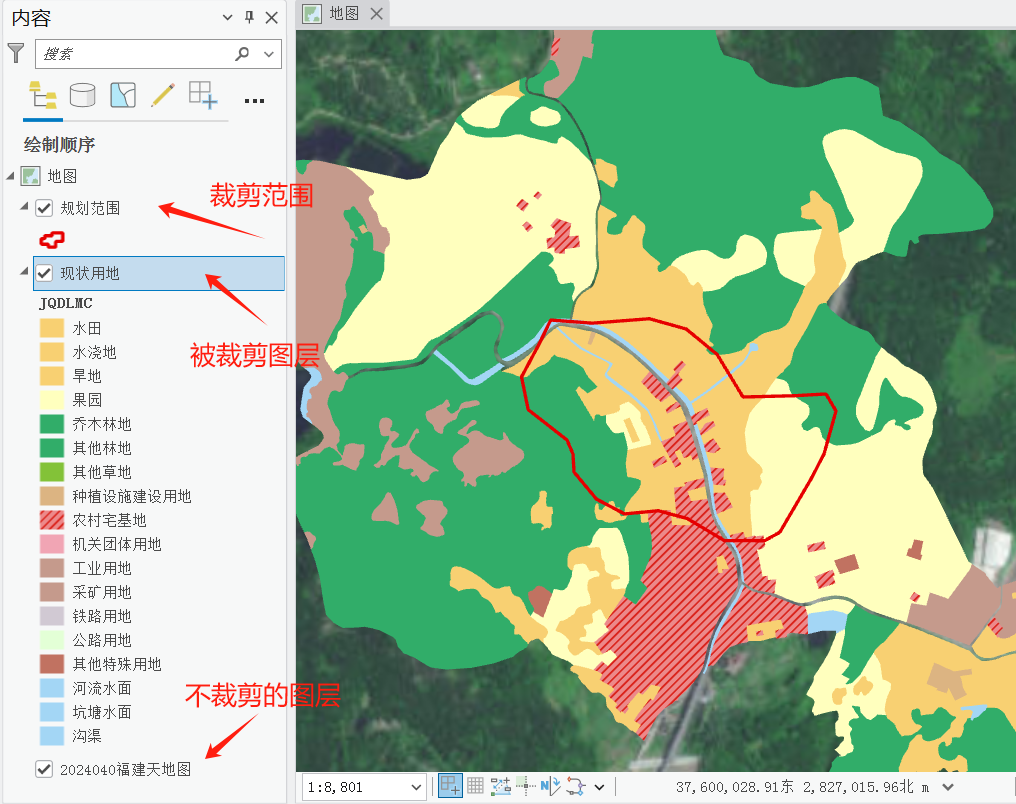Switch to the 地图 map view tab

click(x=343, y=14)
